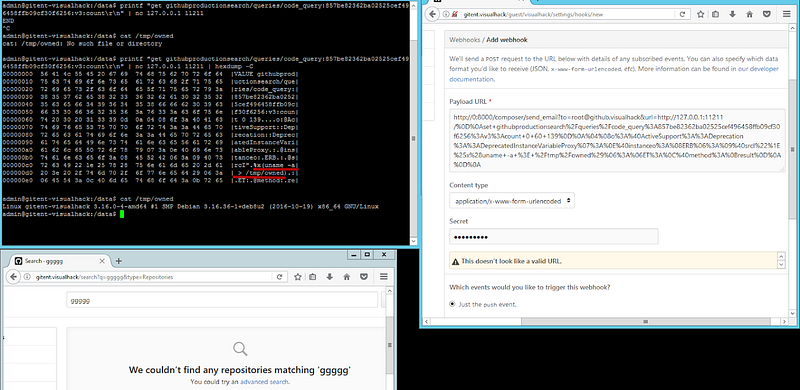The width and height of the screenshot is (800, 390).
Task: Open 'advanced search' link
Action: click(x=264, y=382)
